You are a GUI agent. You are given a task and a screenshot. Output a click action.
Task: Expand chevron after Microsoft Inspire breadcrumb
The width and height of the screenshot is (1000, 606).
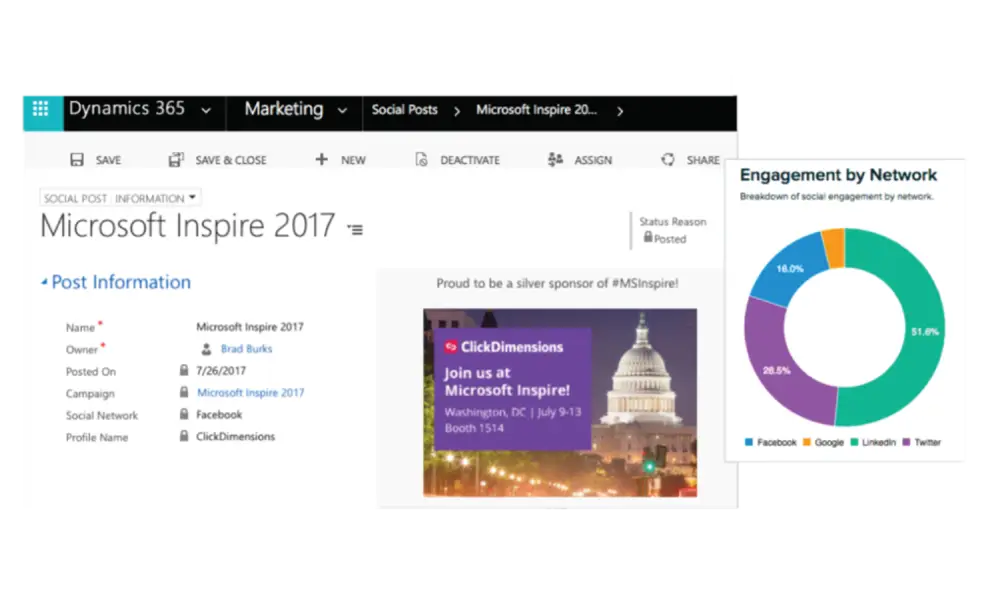coord(620,111)
